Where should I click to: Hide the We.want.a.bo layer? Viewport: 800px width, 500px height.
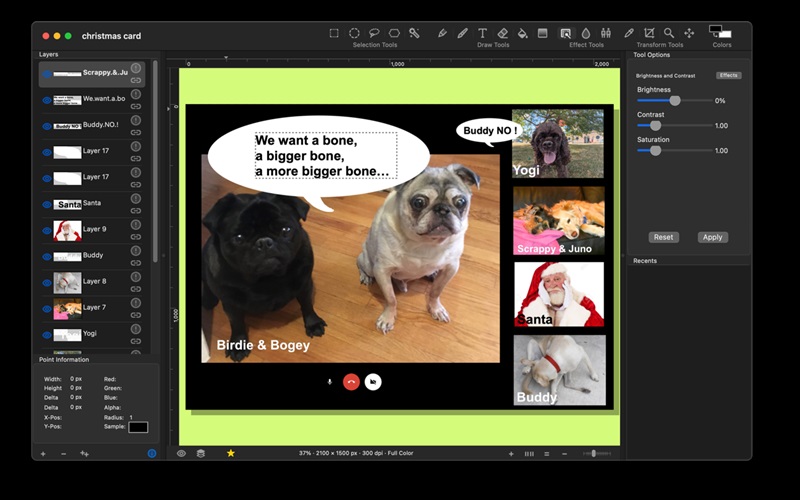[x=47, y=100]
